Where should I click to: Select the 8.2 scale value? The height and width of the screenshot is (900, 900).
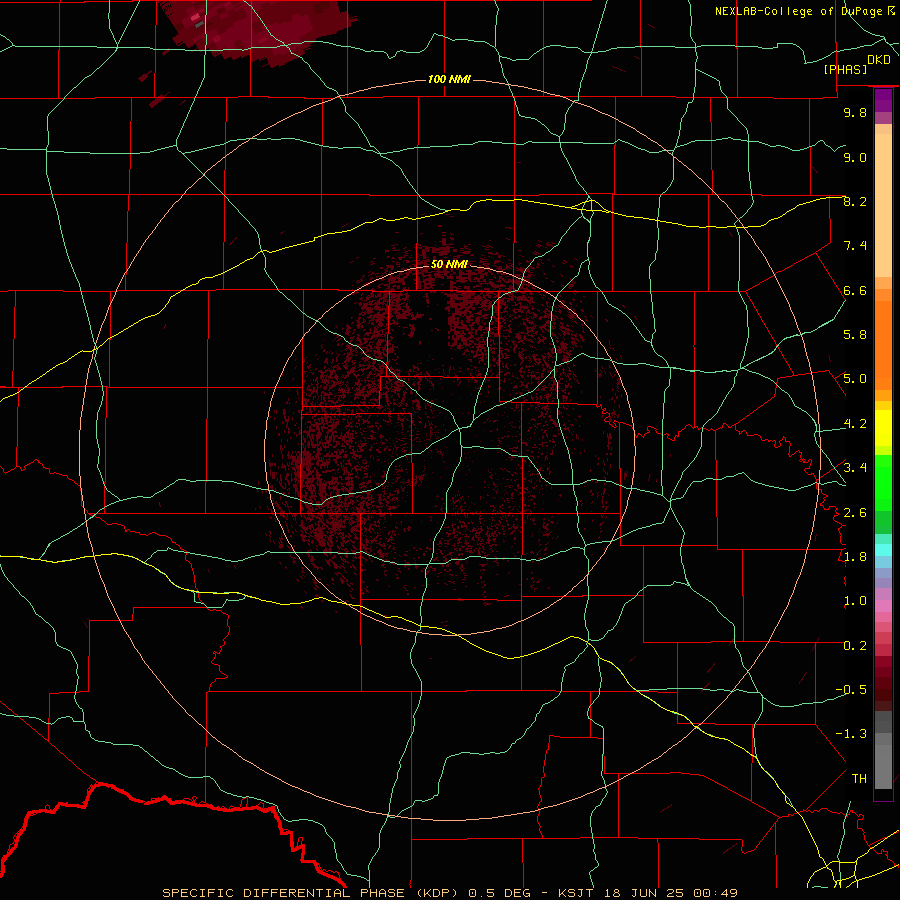[855, 201]
